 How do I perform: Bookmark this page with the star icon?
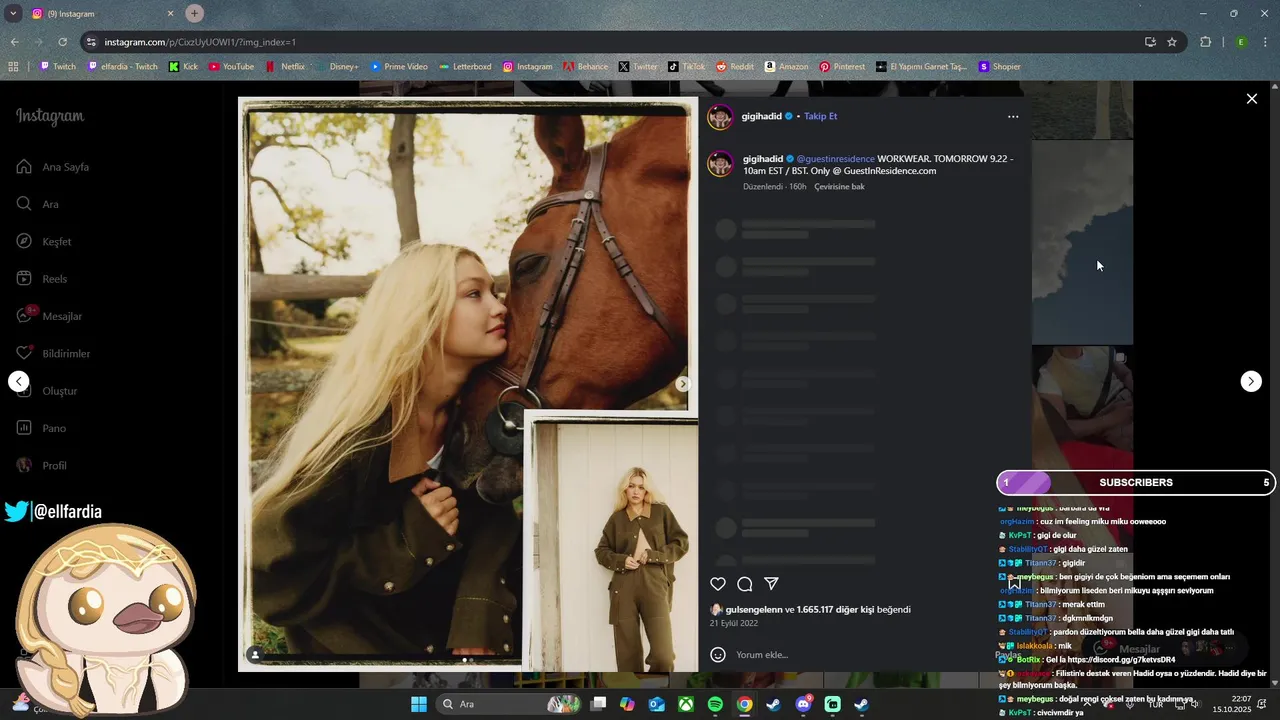1172,42
